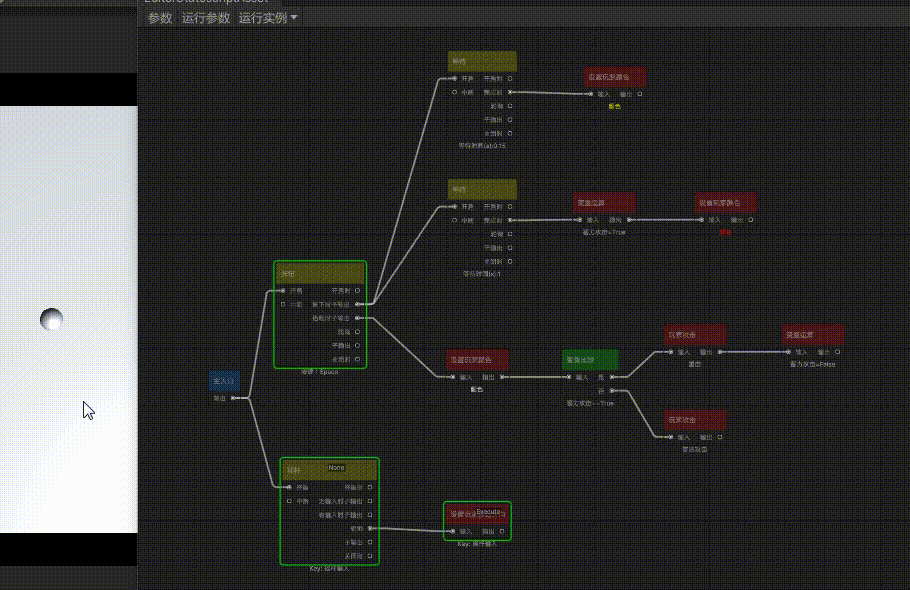This screenshot has width=910, height=590.
Task: Click the white sphere in the game preview
Action: click(x=51, y=319)
